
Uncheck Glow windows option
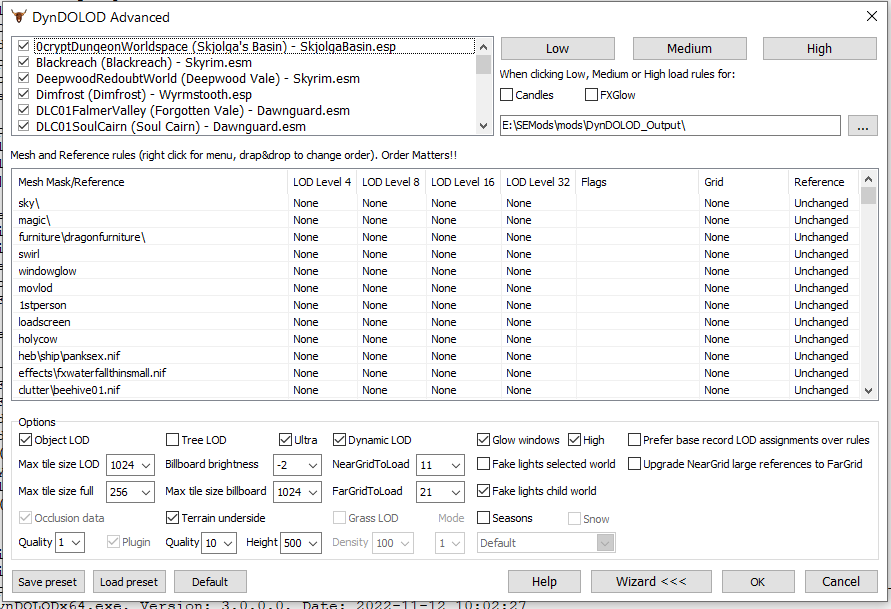point(484,440)
